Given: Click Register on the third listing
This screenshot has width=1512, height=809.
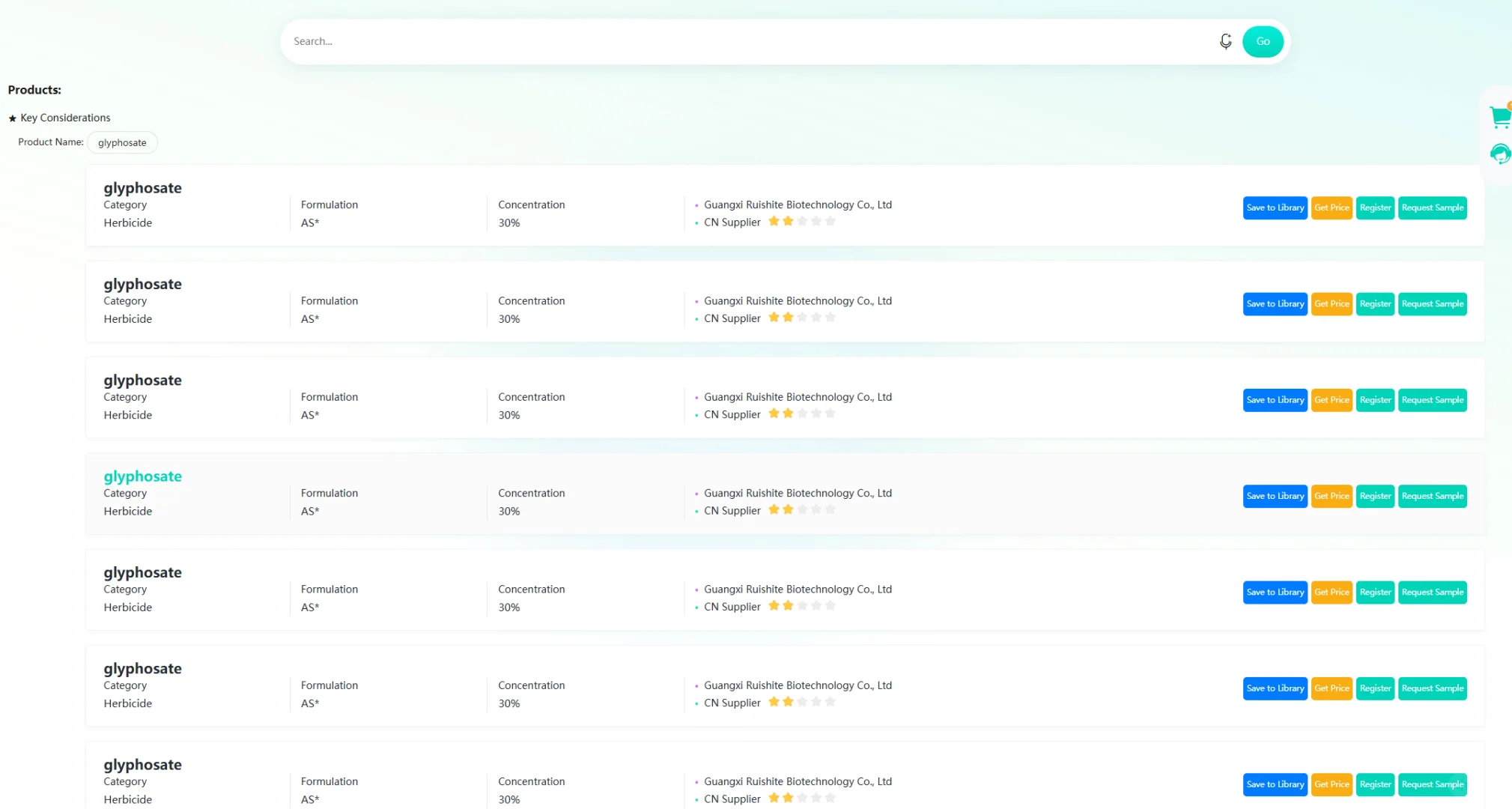Looking at the screenshot, I should click(x=1375, y=400).
